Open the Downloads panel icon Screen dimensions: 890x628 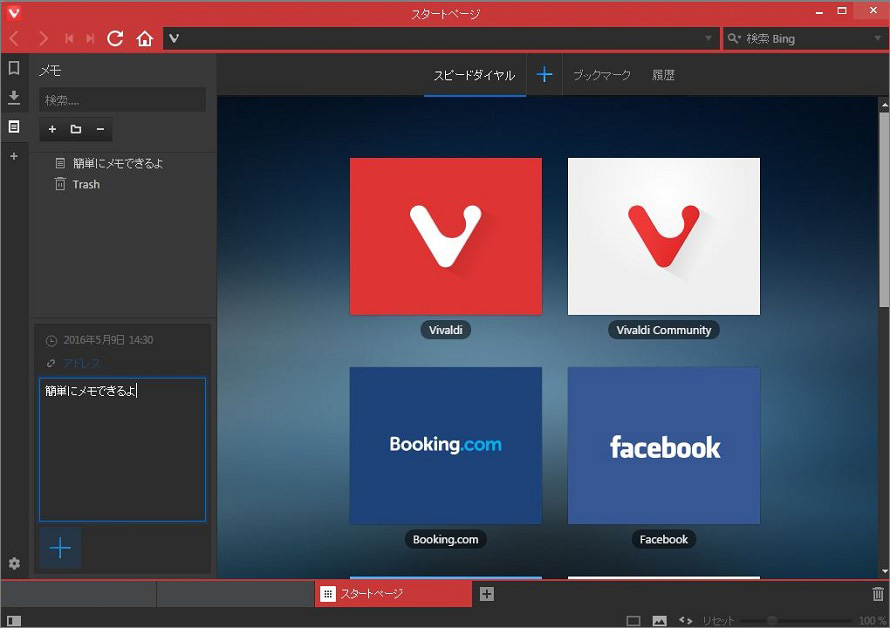(14, 98)
